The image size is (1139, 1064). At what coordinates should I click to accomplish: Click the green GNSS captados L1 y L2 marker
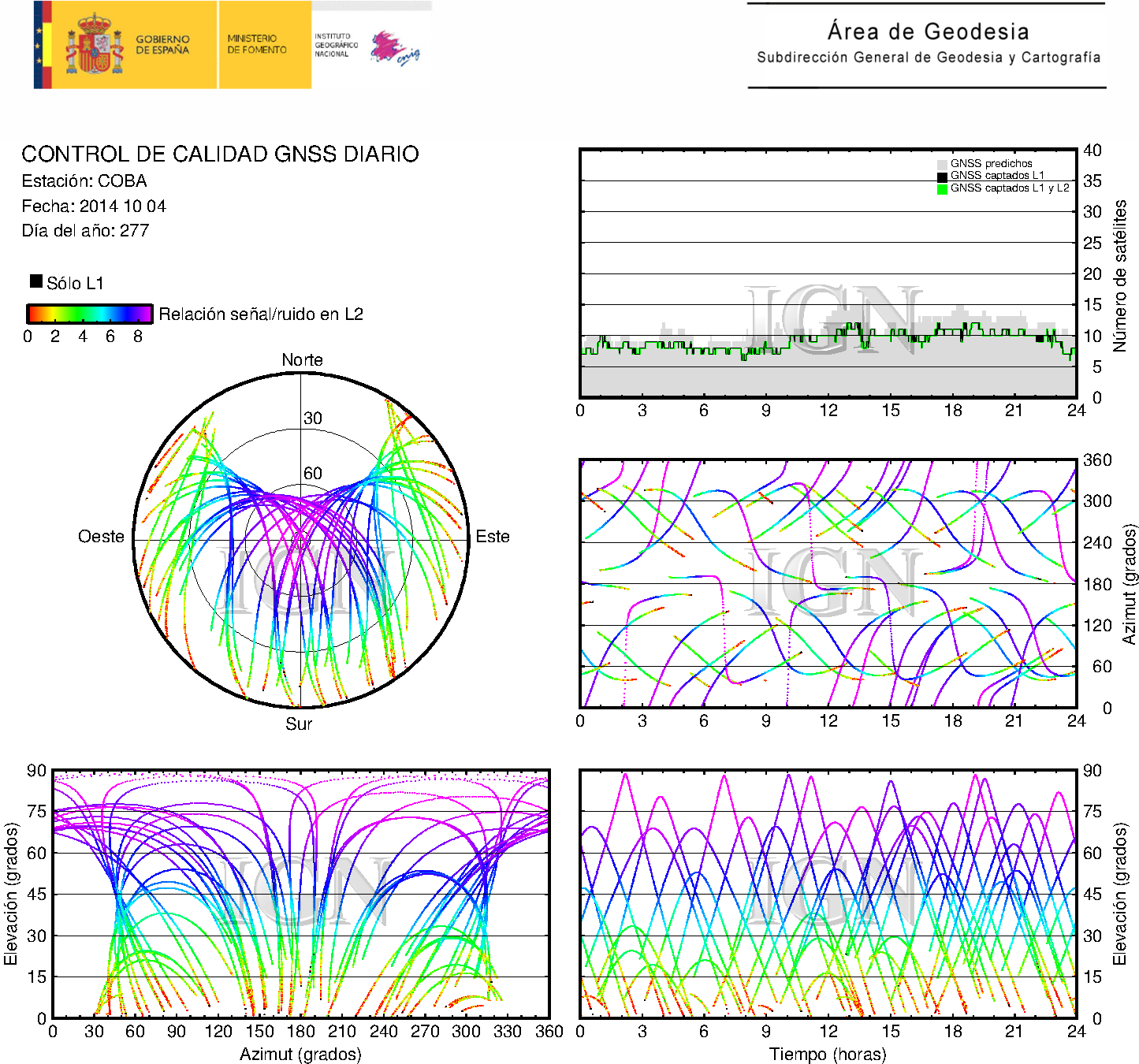coord(942,188)
